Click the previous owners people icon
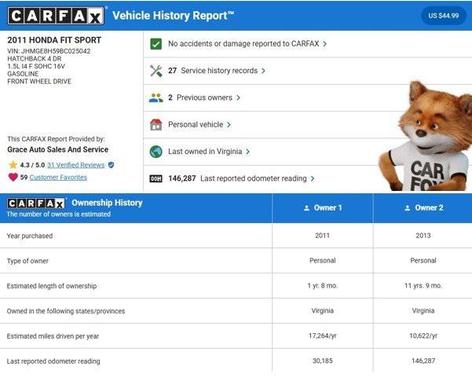Viewport: 472px width, 378px height. coord(156,98)
